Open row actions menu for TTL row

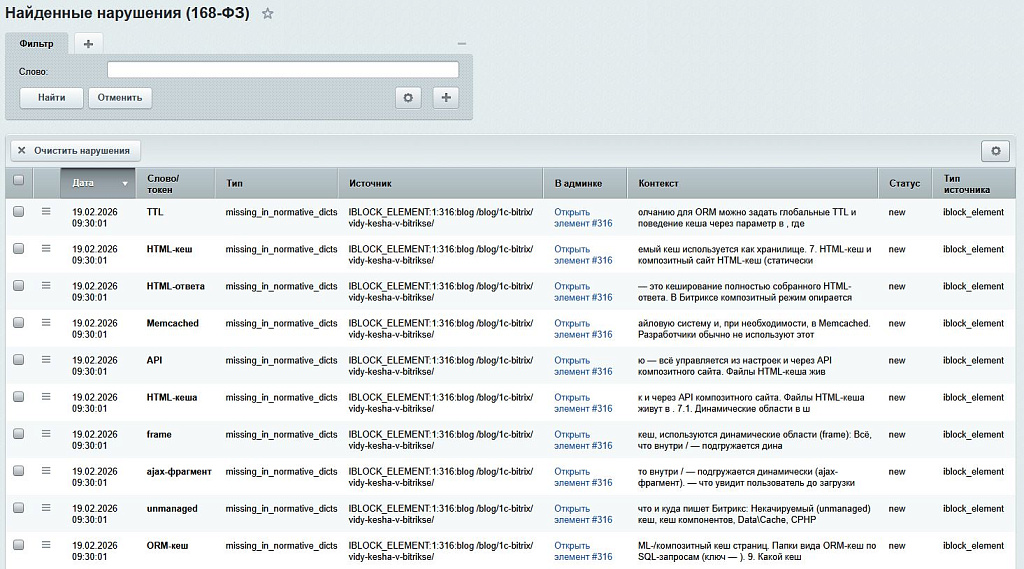pyautogui.click(x=45, y=212)
